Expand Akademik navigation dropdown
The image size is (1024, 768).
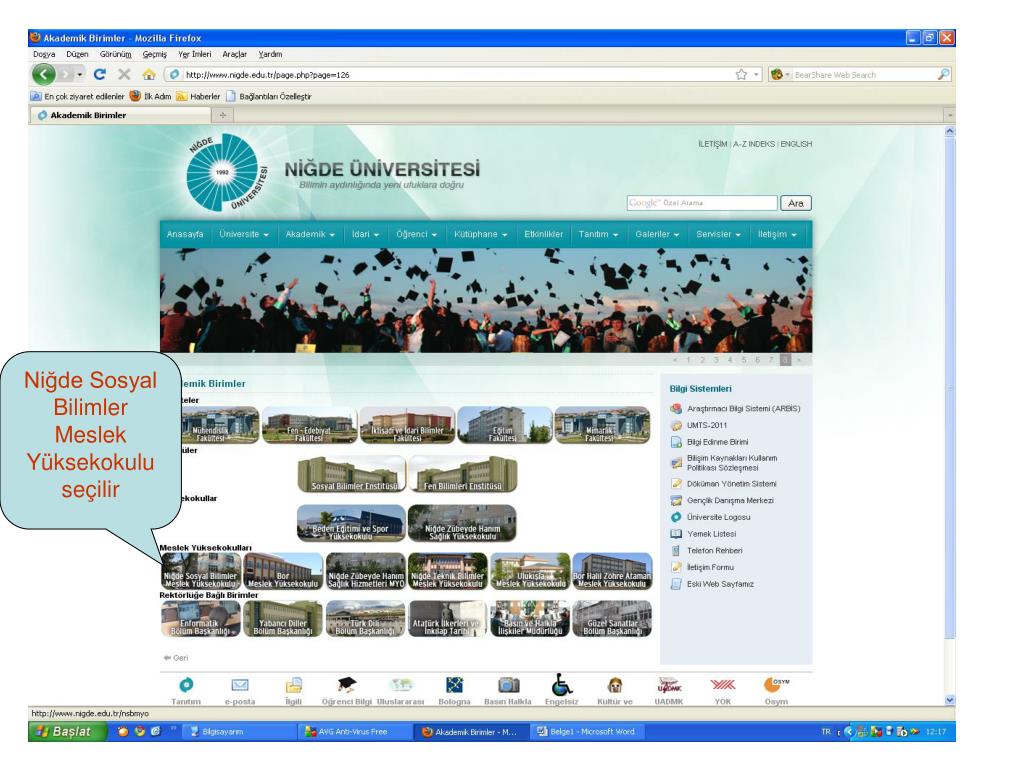(x=310, y=234)
